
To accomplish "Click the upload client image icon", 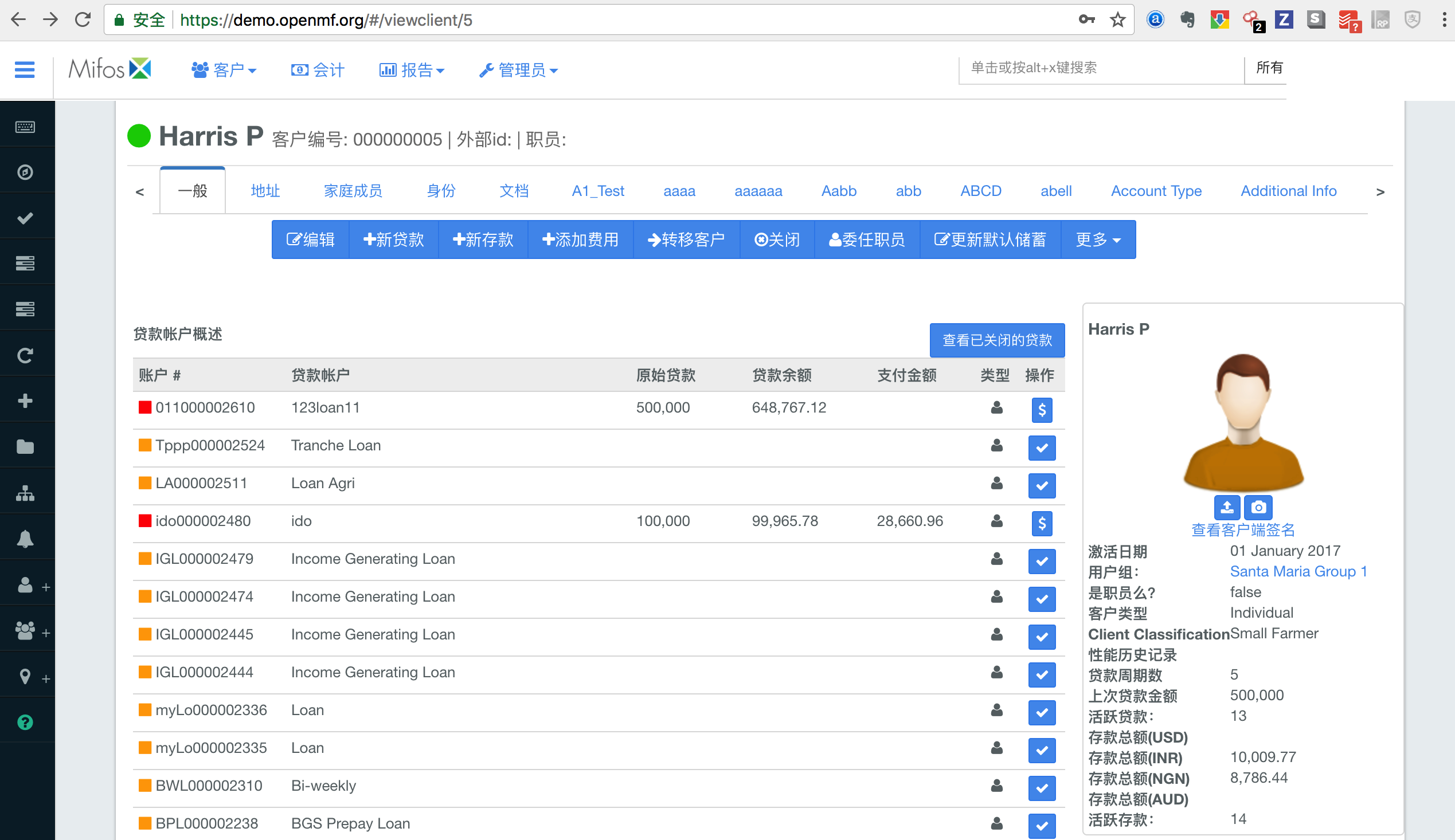I will [1227, 507].
